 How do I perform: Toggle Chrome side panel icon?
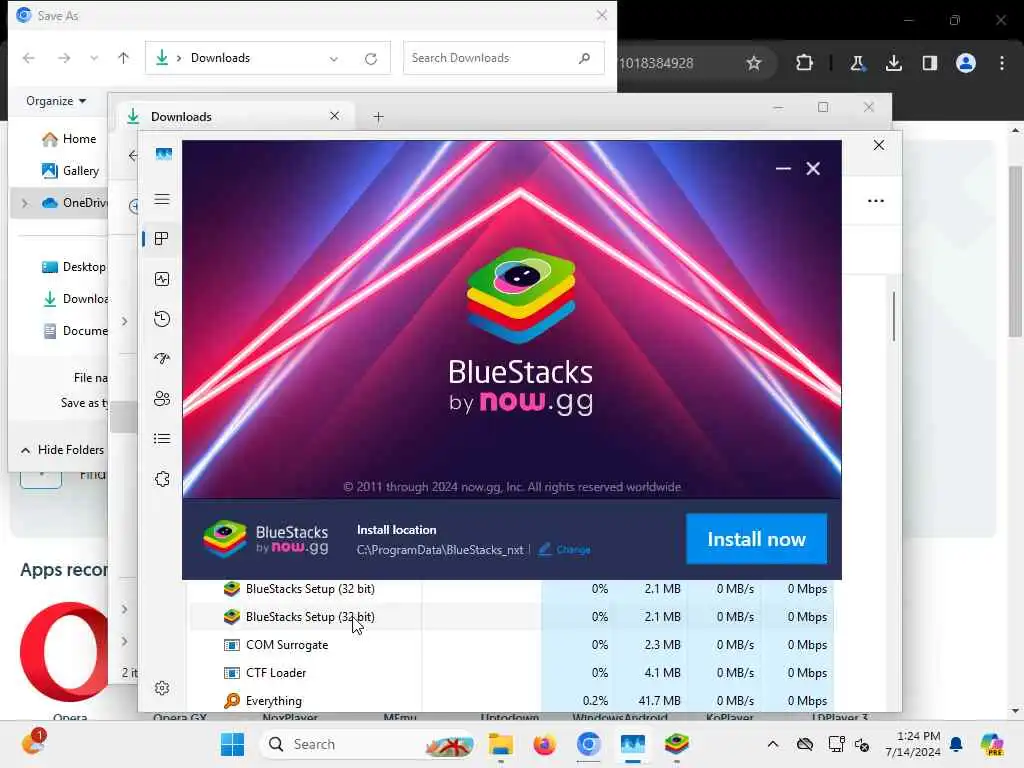point(929,63)
